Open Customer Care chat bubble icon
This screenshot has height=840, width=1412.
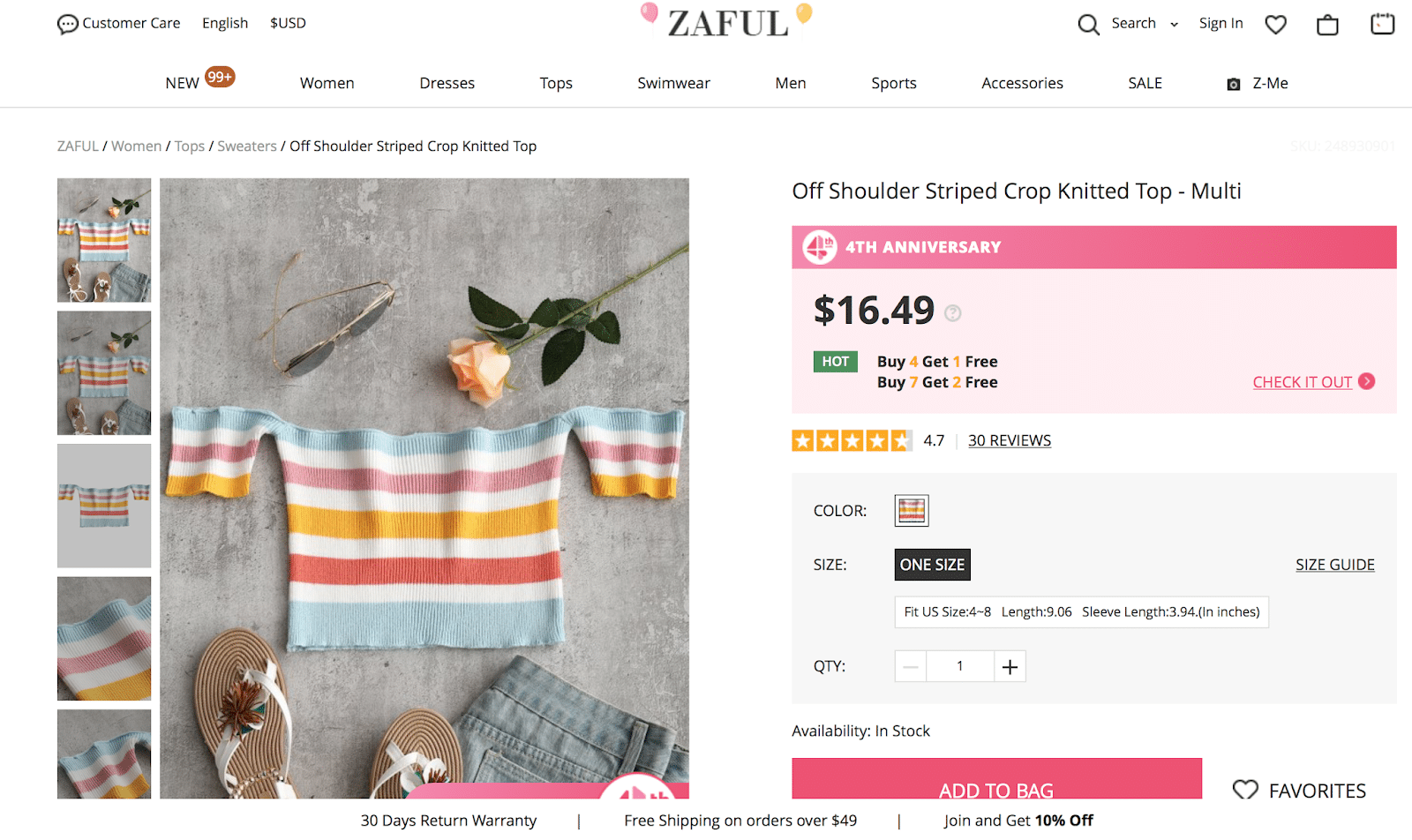[x=67, y=24]
